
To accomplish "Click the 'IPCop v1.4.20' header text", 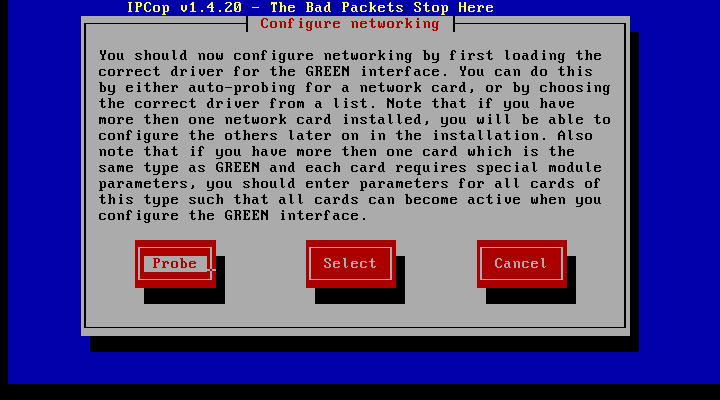I will point(184,7).
